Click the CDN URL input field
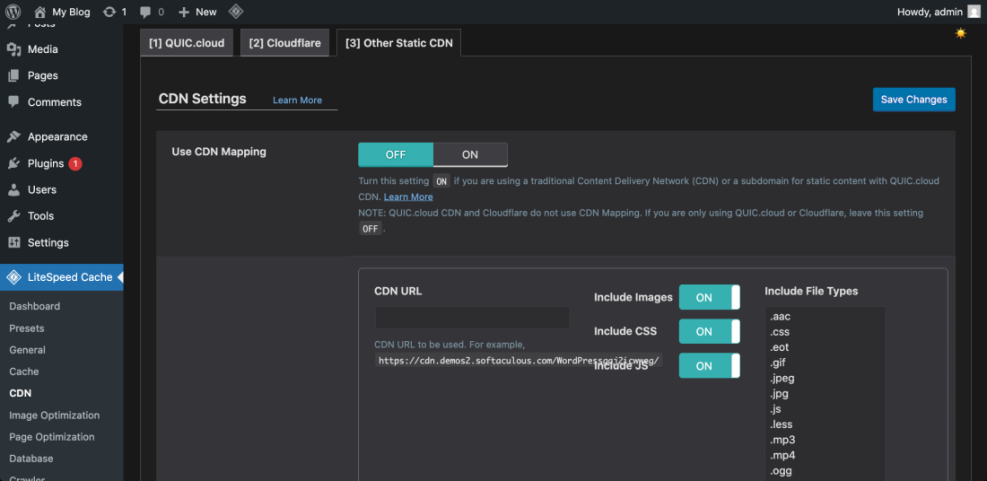The image size is (987, 481). tap(472, 317)
